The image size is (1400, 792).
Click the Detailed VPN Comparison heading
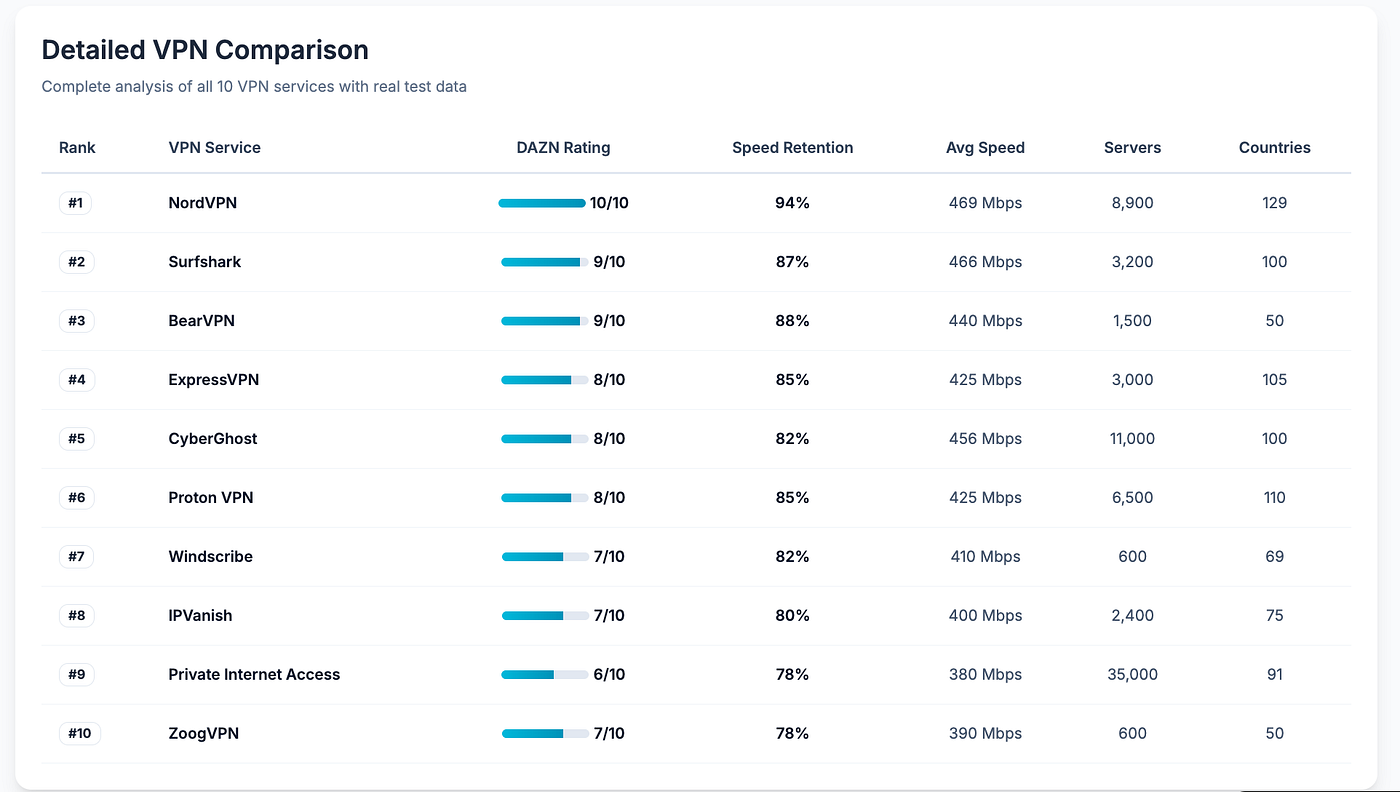(x=205, y=49)
